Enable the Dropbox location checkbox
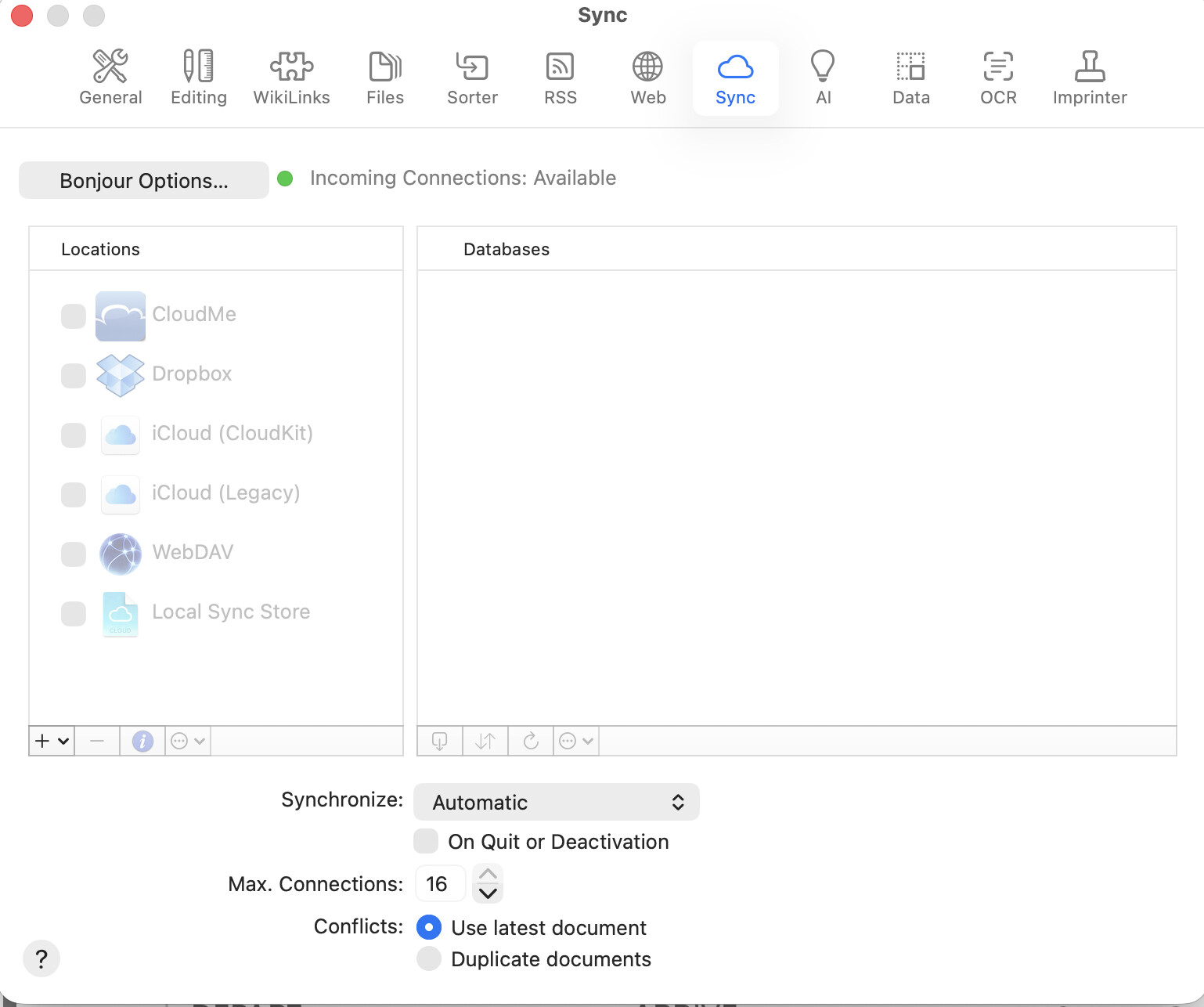Screen dimensions: 1204x1007 coord(74,375)
